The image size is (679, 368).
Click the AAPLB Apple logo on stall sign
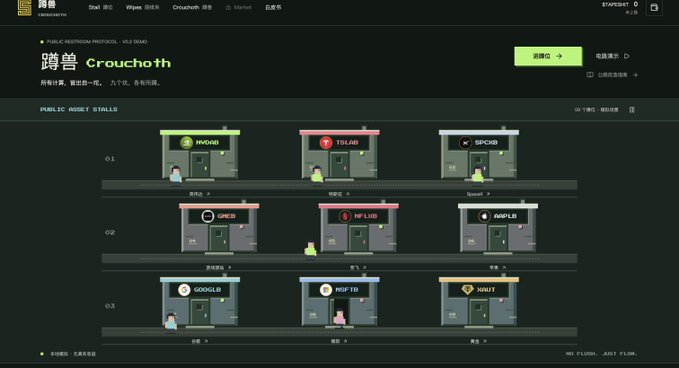click(484, 216)
